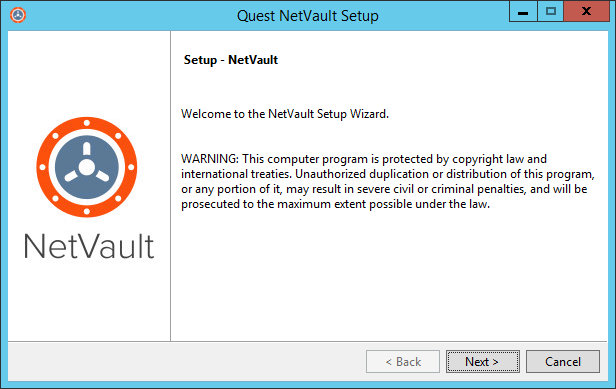Click the Setup - NetVault heading

231,60
